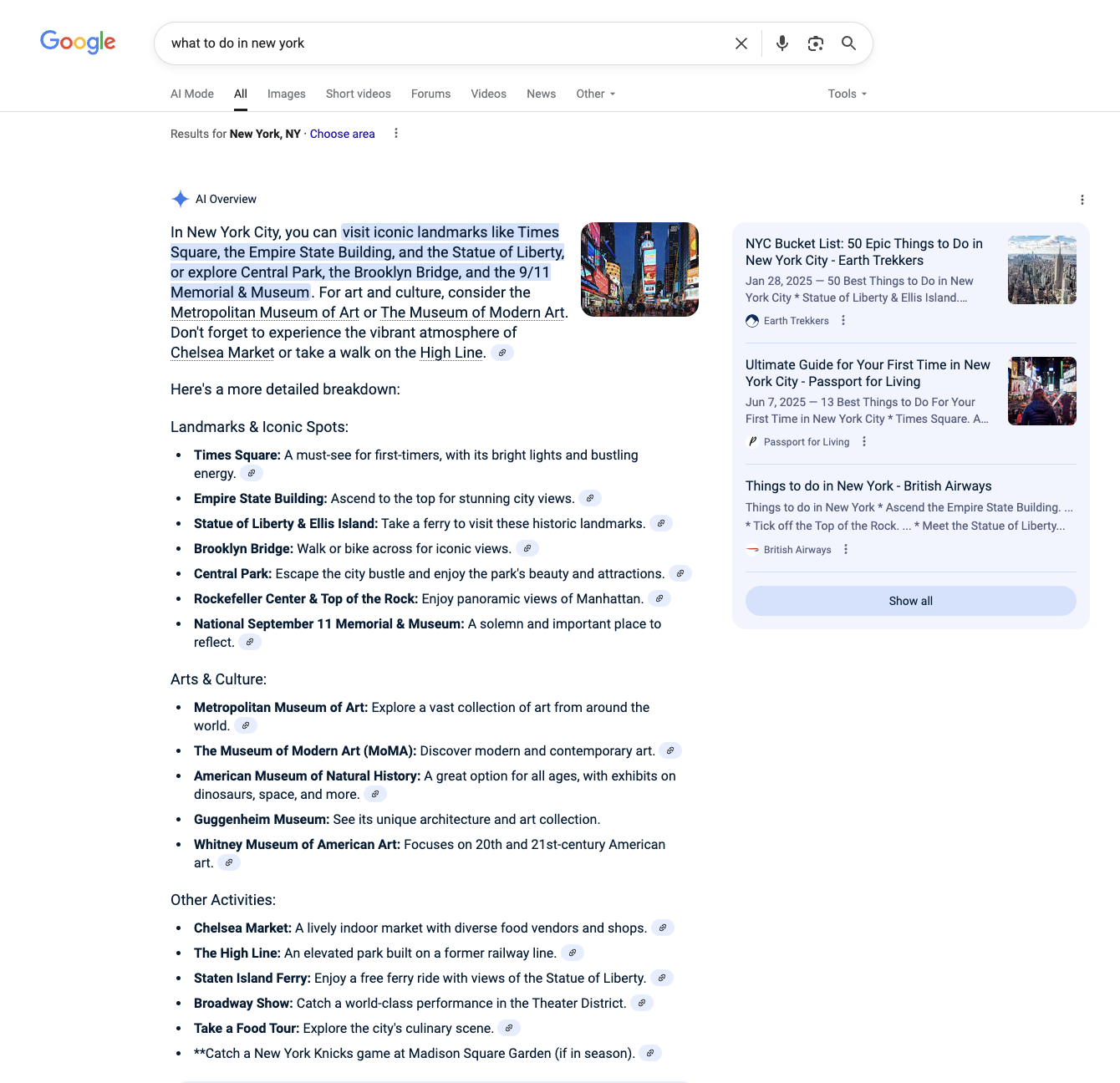Screen dimensions: 1120x1083
Task: Open three-dot menu next to Earth Trekkers
Action: [843, 321]
